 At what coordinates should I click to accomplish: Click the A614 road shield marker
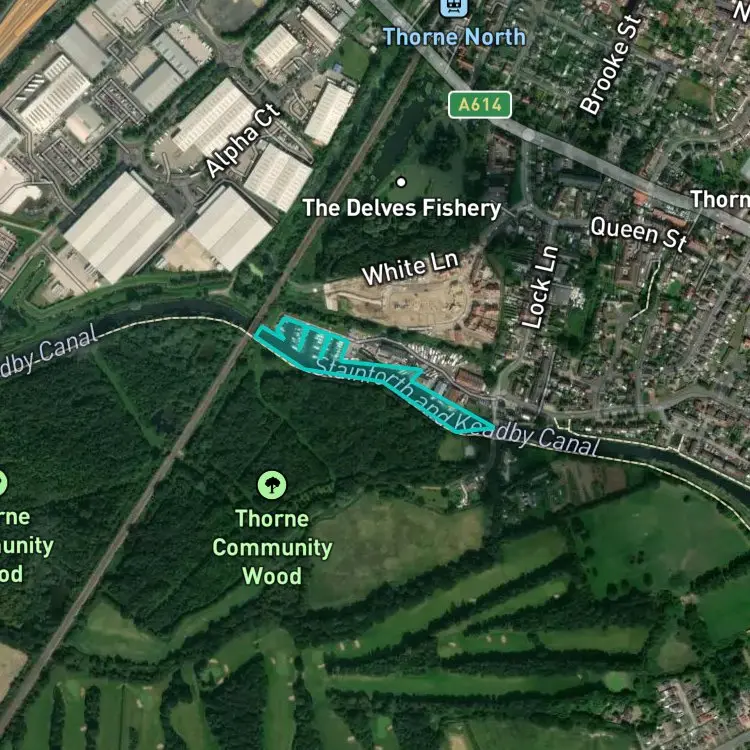click(480, 105)
